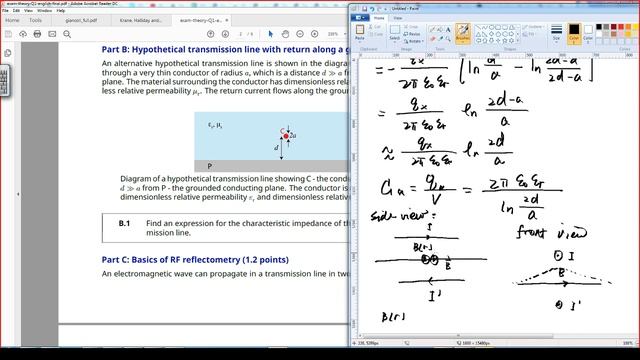Go to the next page with the down arrow
The height and width of the screenshot is (360, 640).
tap(225, 34)
